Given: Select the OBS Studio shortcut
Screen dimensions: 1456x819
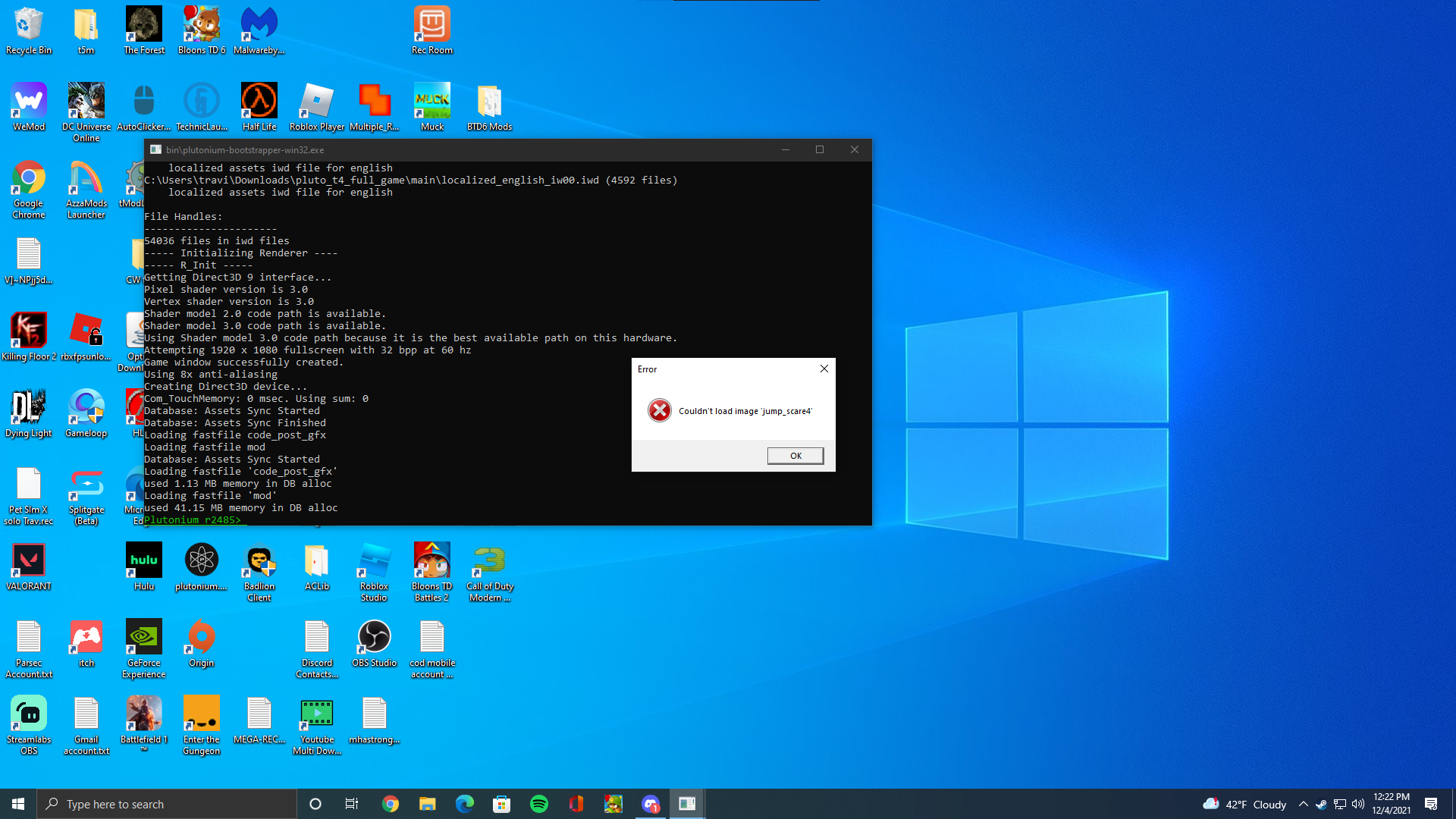Looking at the screenshot, I should pyautogui.click(x=375, y=643).
